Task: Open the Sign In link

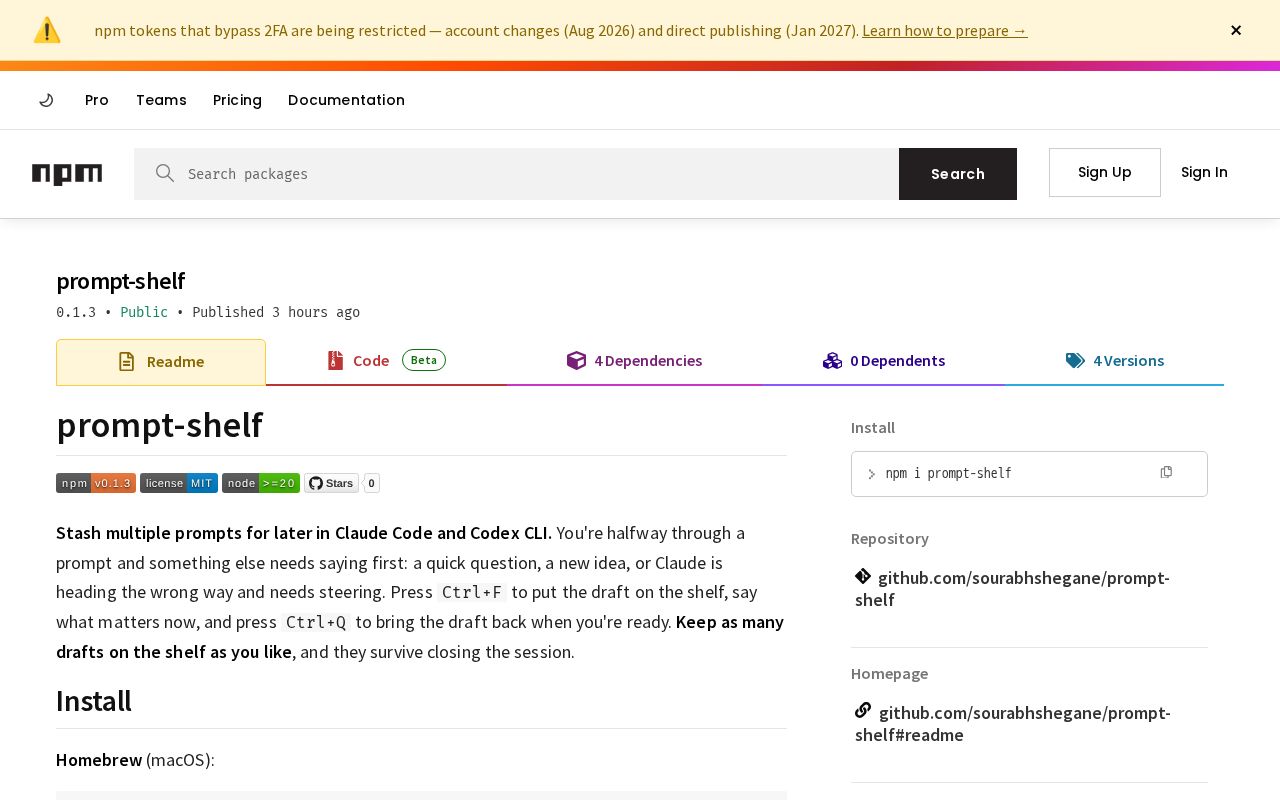Action: [x=1204, y=172]
